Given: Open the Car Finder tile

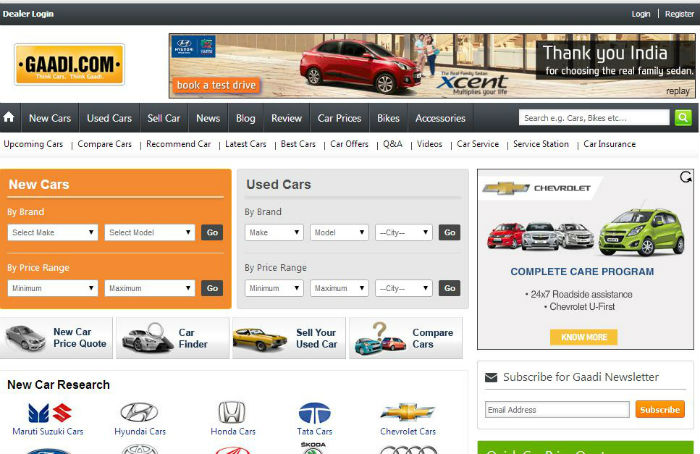Looking at the screenshot, I should click(172, 339).
